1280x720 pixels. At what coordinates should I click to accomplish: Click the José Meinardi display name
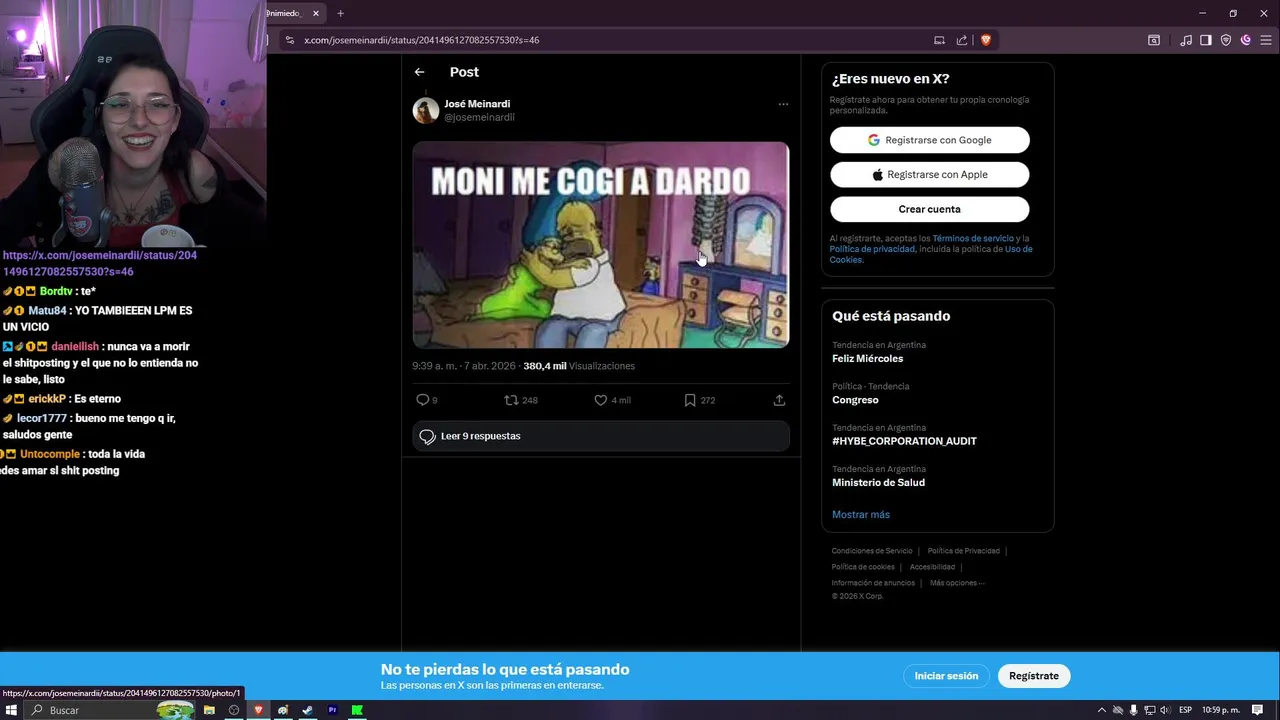[477, 104]
